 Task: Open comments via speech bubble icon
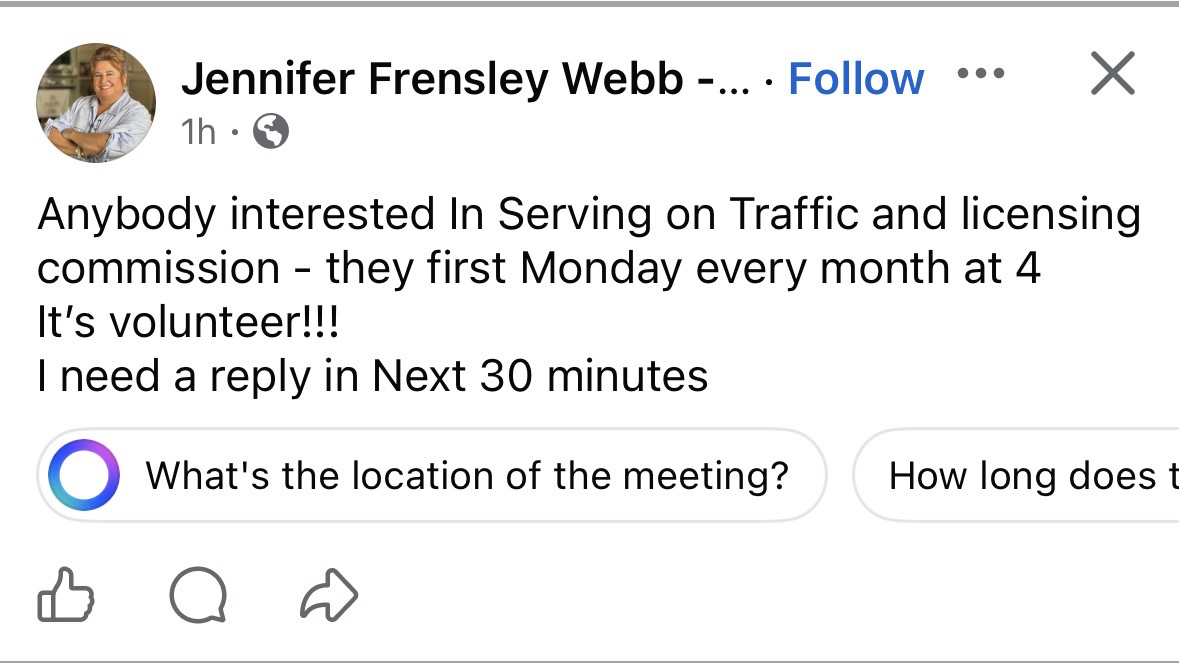point(197,597)
